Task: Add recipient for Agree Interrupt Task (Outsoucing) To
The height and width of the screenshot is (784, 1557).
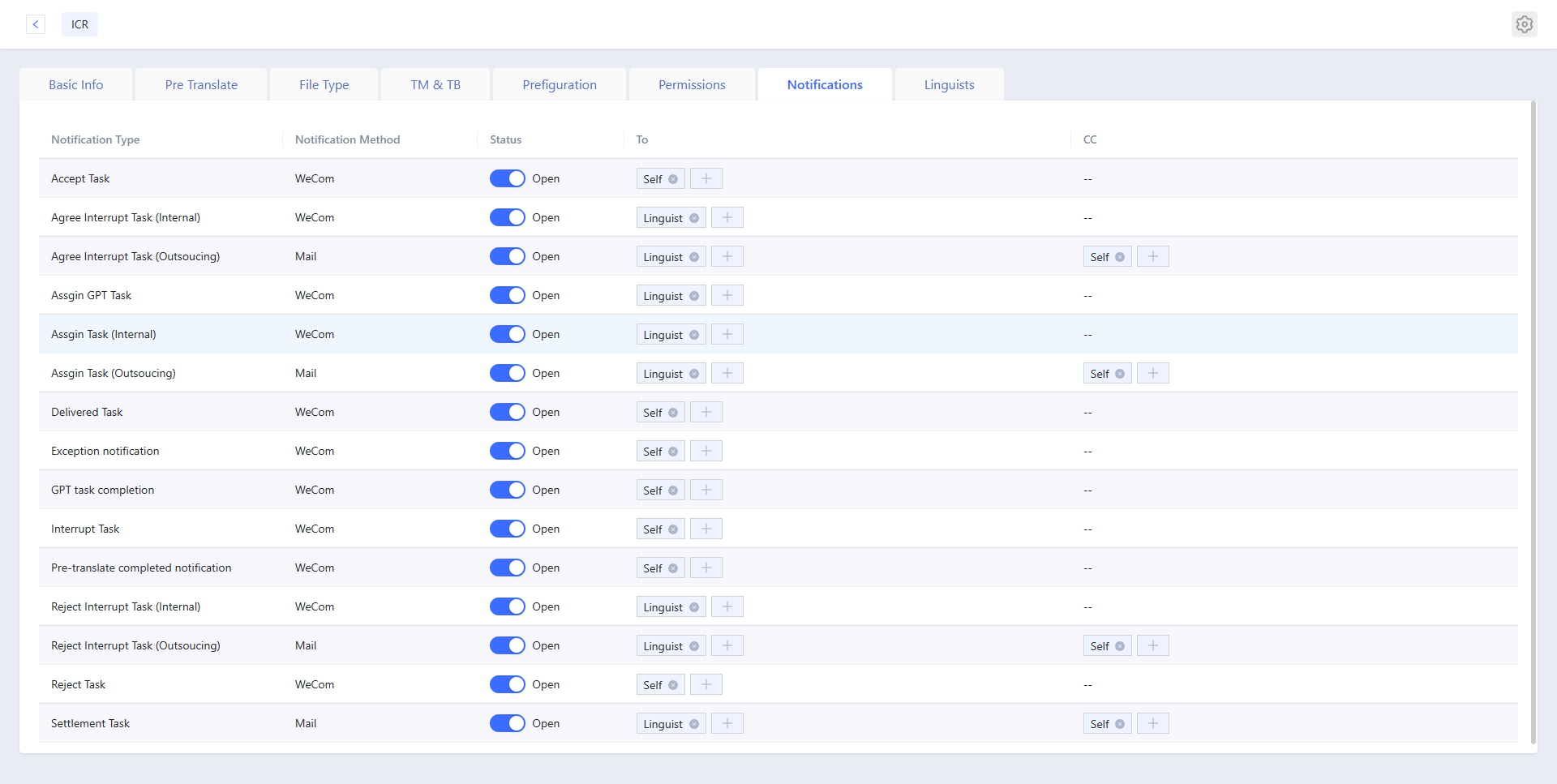Action: point(727,256)
